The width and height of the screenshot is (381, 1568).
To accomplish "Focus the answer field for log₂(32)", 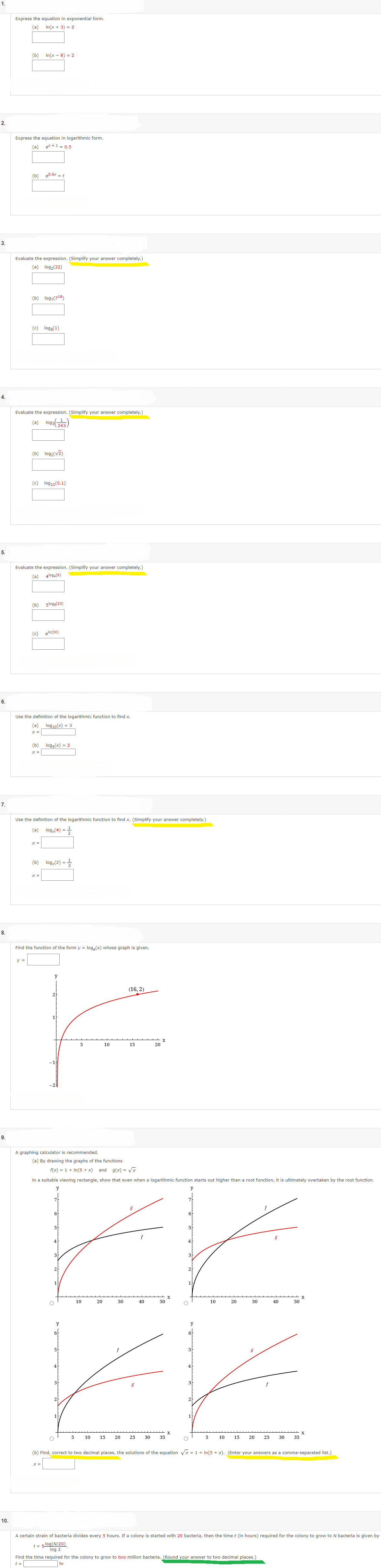I will point(48,278).
